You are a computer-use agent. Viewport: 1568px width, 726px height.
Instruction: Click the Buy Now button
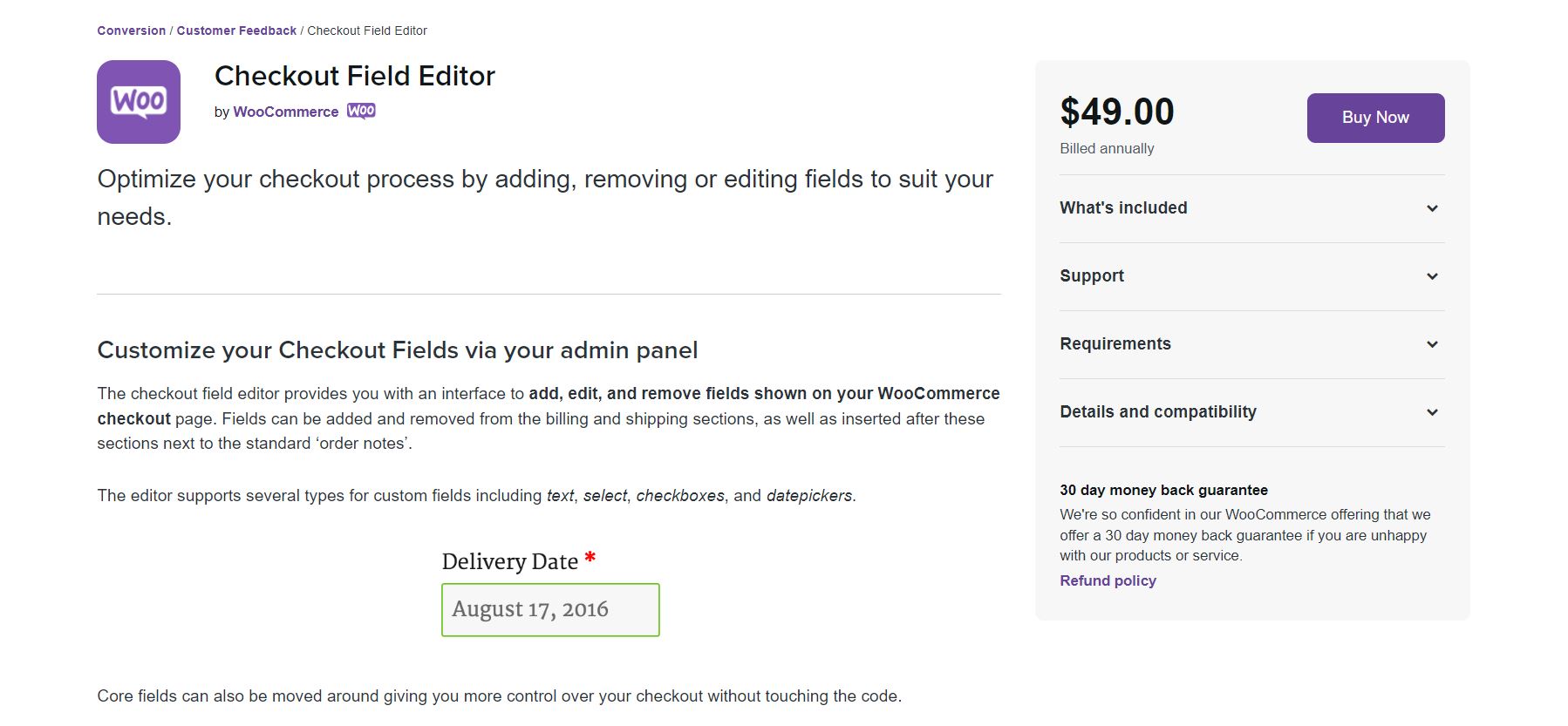(1375, 118)
